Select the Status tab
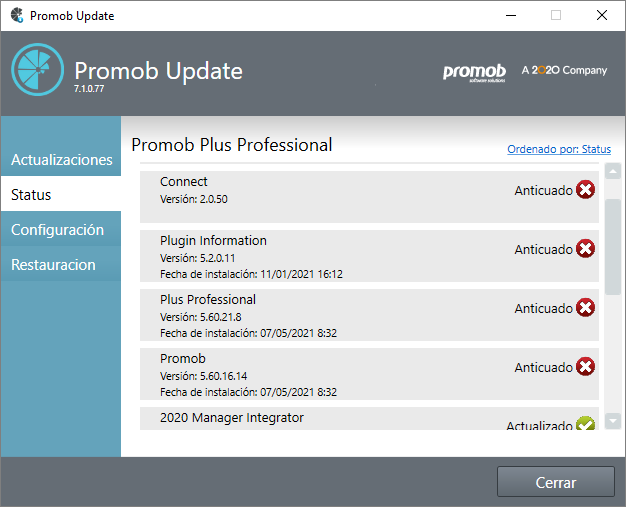 click(61, 194)
